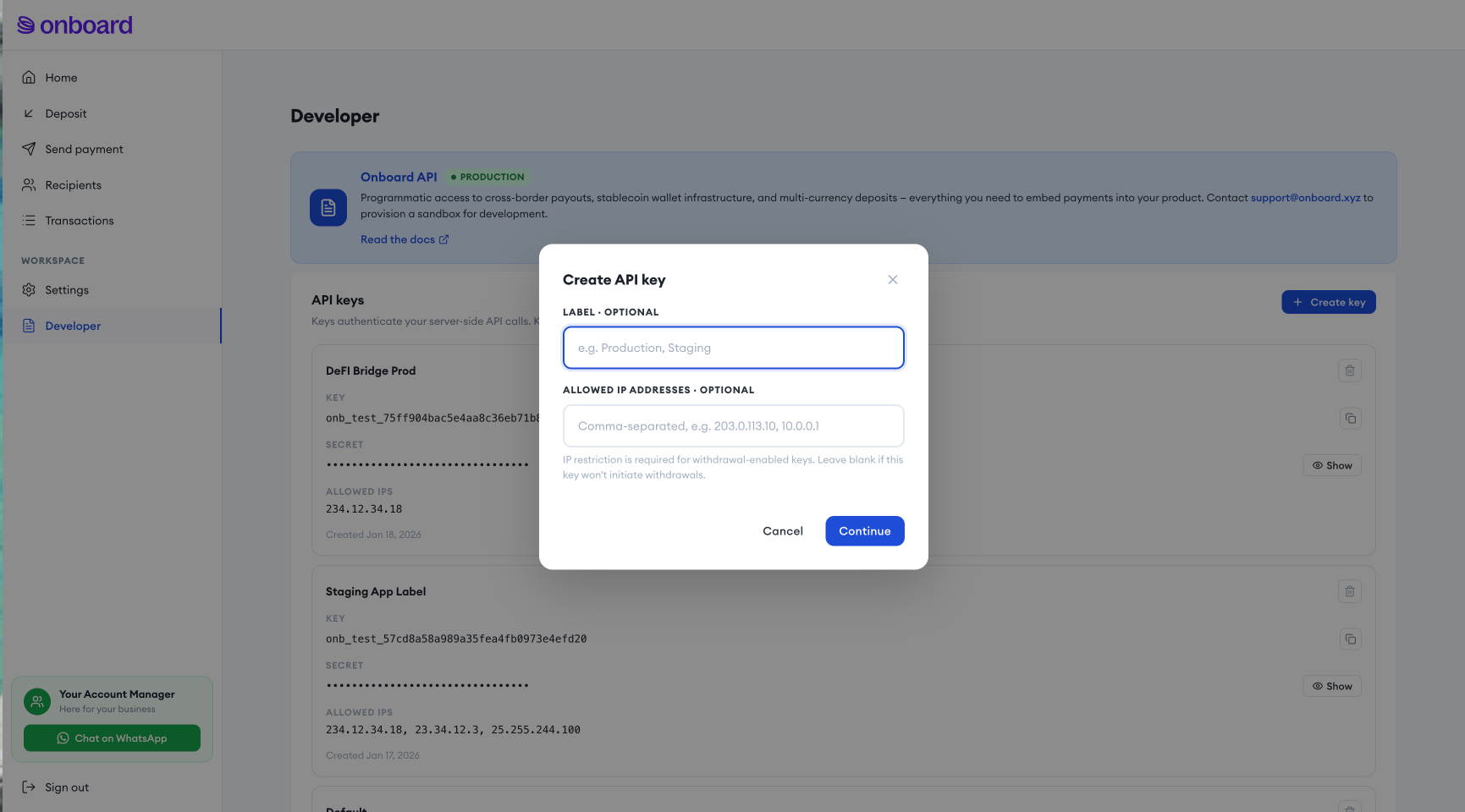Go to Send payment
1465x812 pixels.
coord(111,149)
